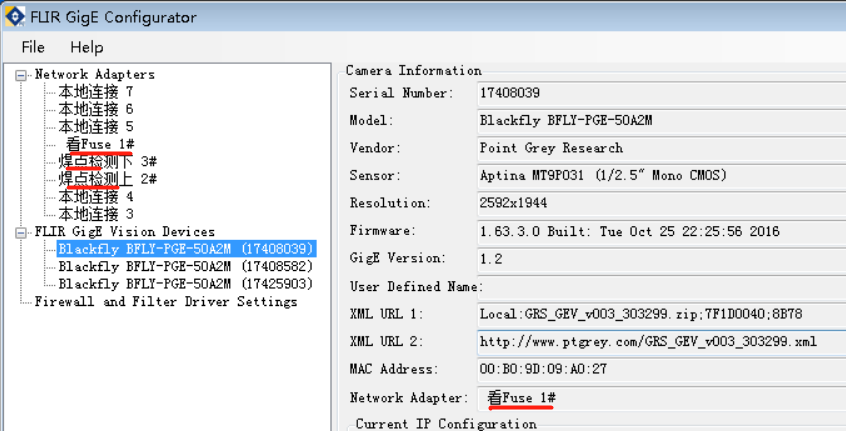Viewport: 846px width, 431px height.
Task: Click the User Defined Name label
Action: [415, 286]
